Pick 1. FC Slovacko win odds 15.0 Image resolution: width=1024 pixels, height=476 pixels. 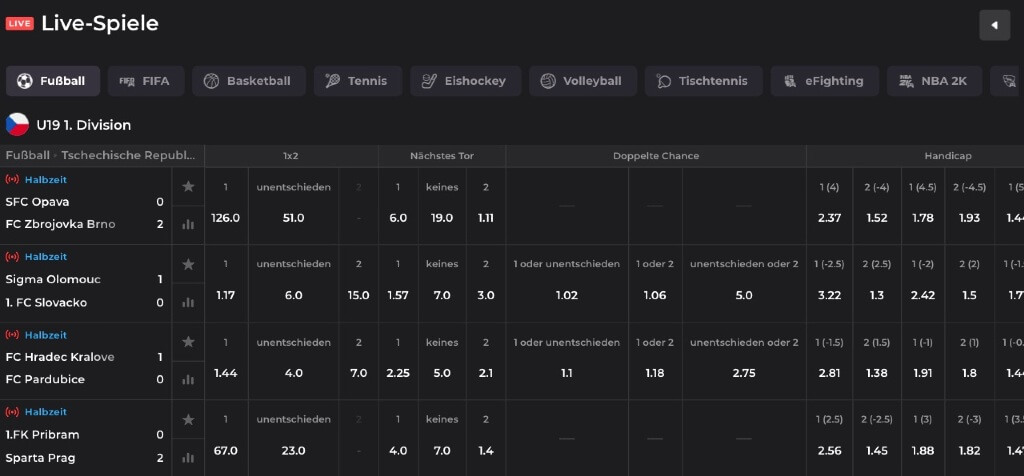359,283
